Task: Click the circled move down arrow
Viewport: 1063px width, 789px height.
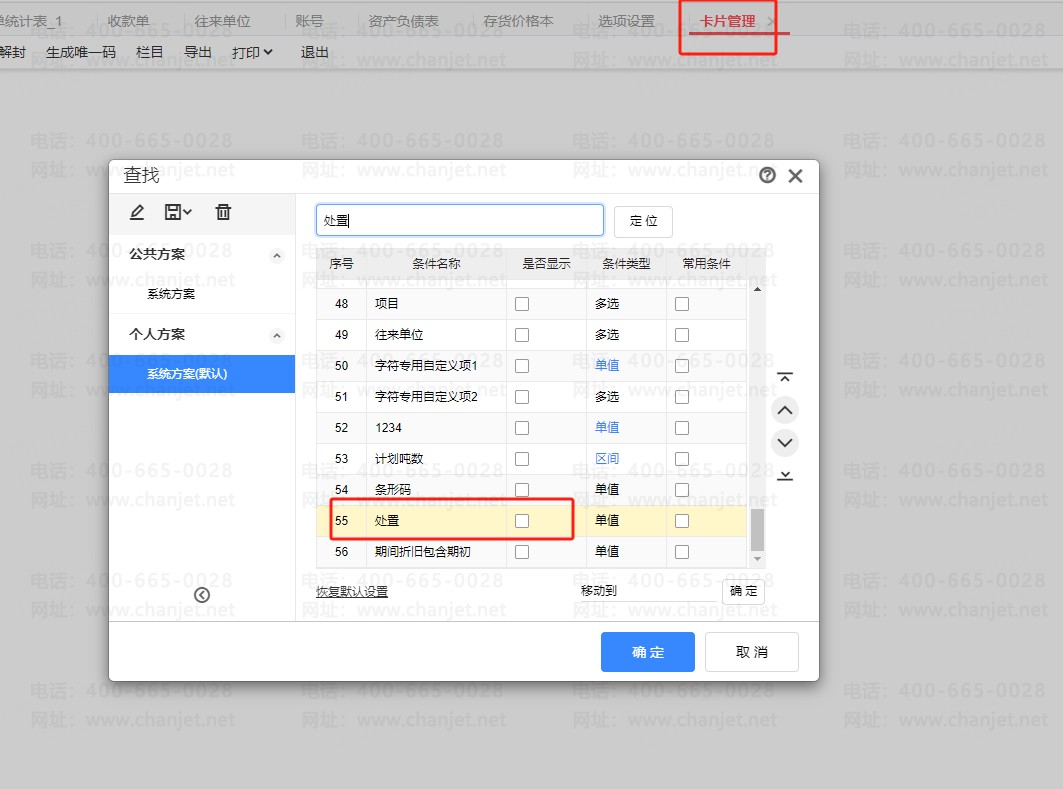Action: (x=785, y=442)
